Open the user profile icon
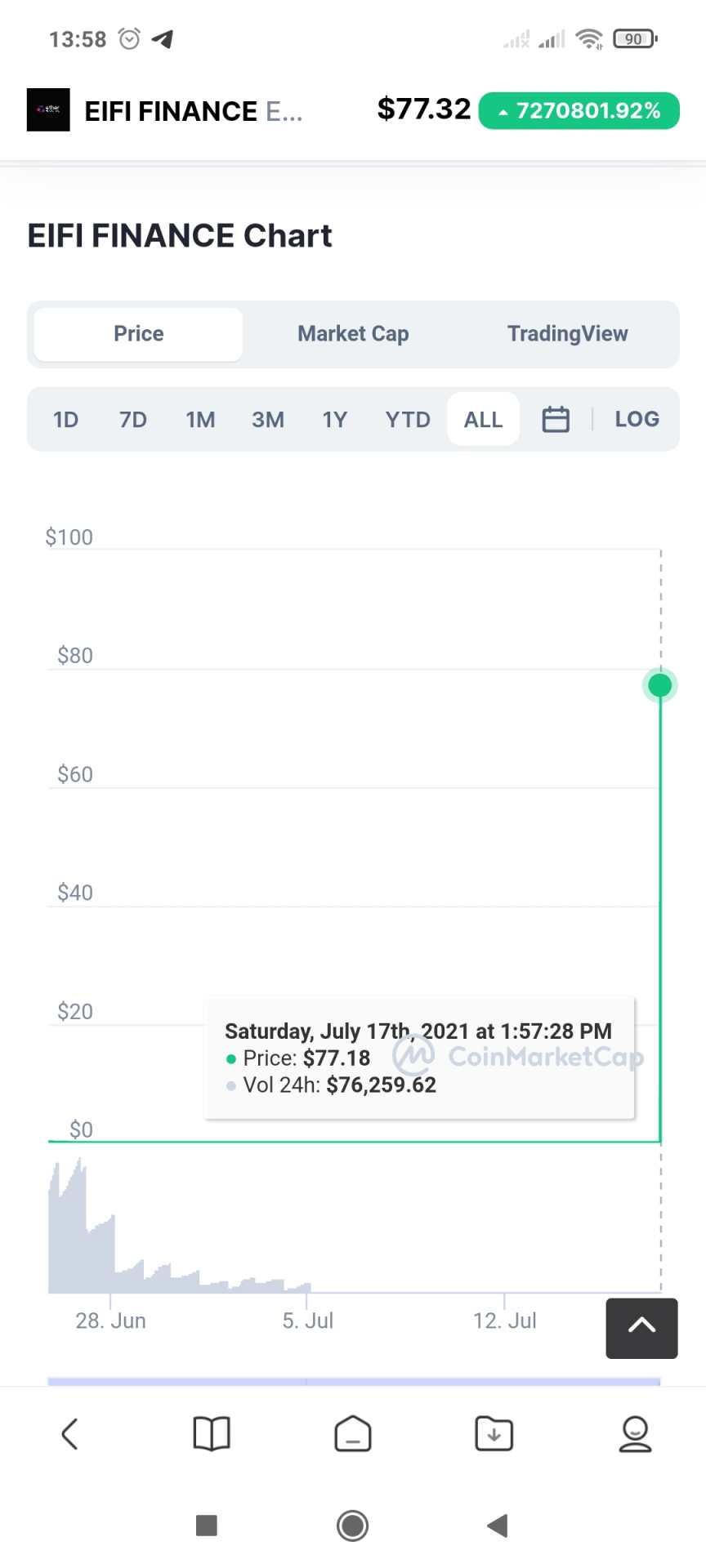 tap(635, 1433)
